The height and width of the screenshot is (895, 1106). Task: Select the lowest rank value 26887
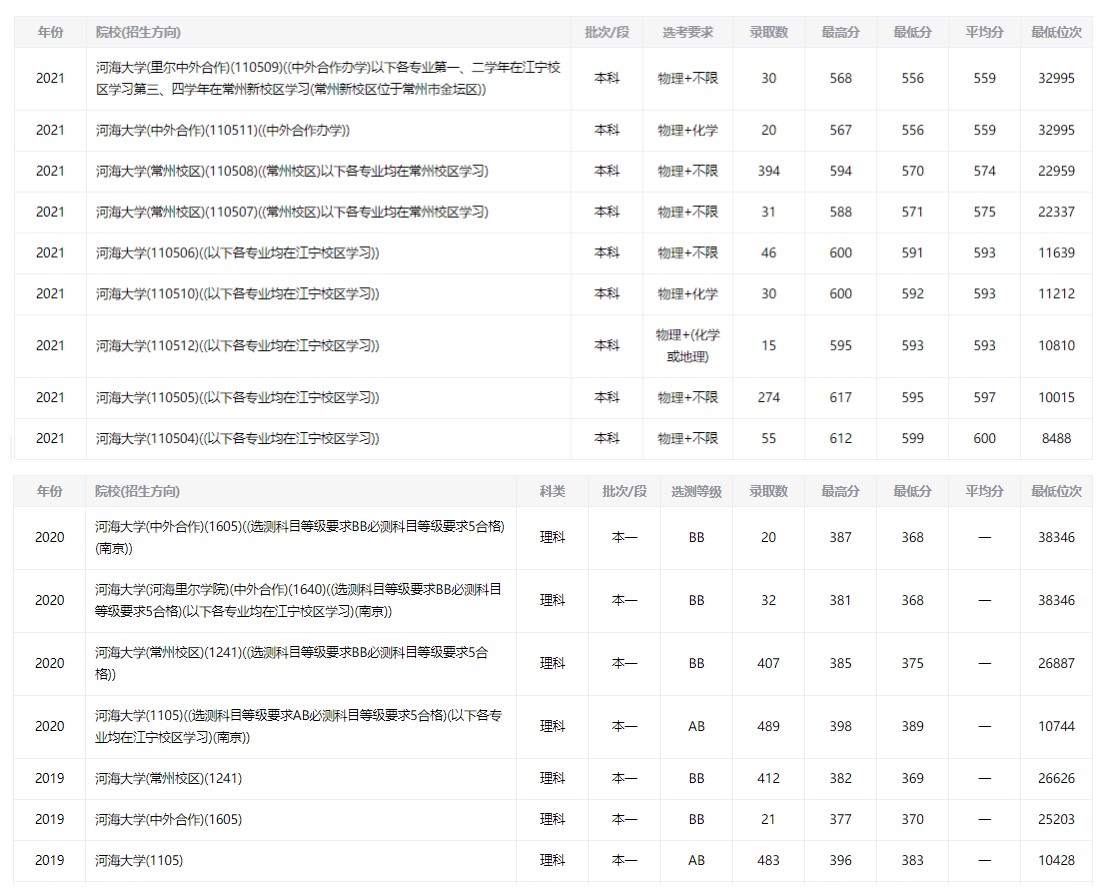pos(1056,663)
